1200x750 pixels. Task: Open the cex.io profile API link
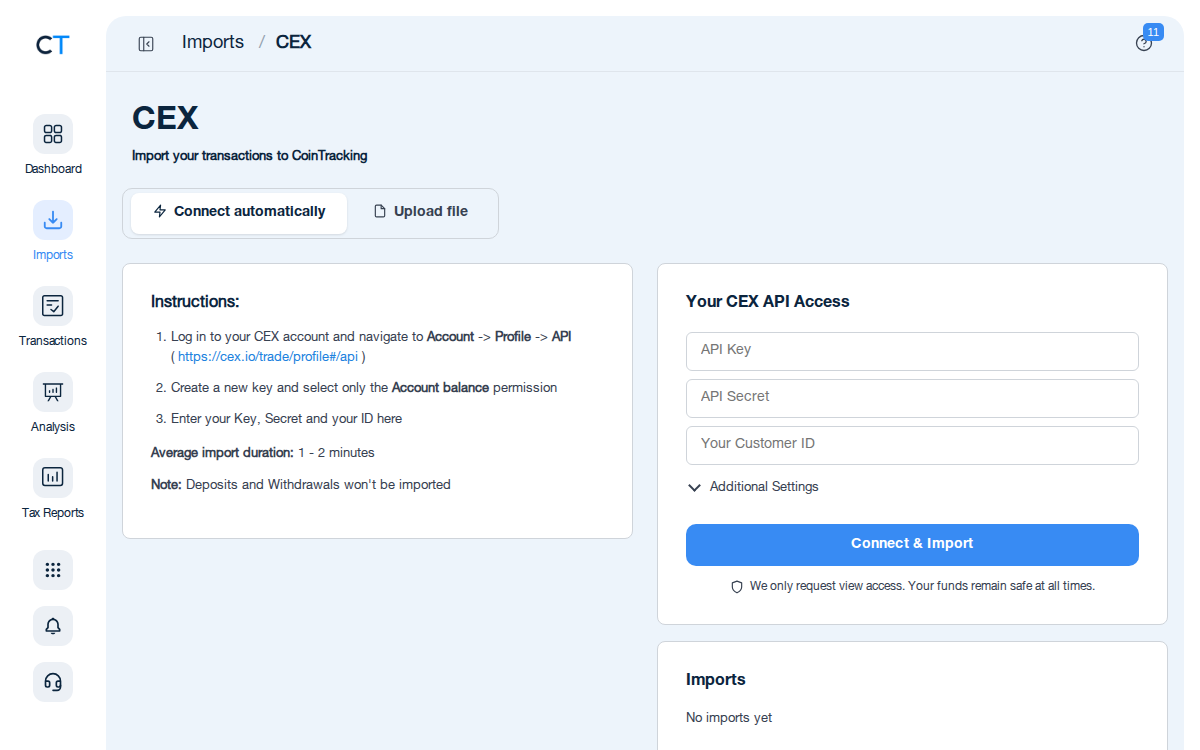point(268,356)
